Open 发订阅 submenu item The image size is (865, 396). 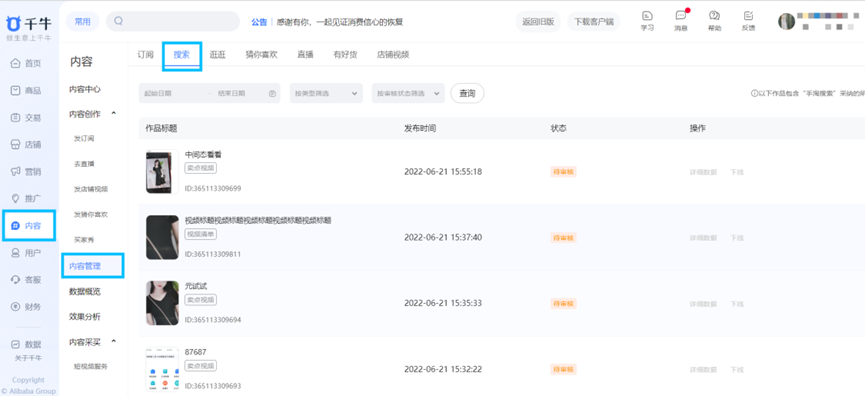pos(84,138)
